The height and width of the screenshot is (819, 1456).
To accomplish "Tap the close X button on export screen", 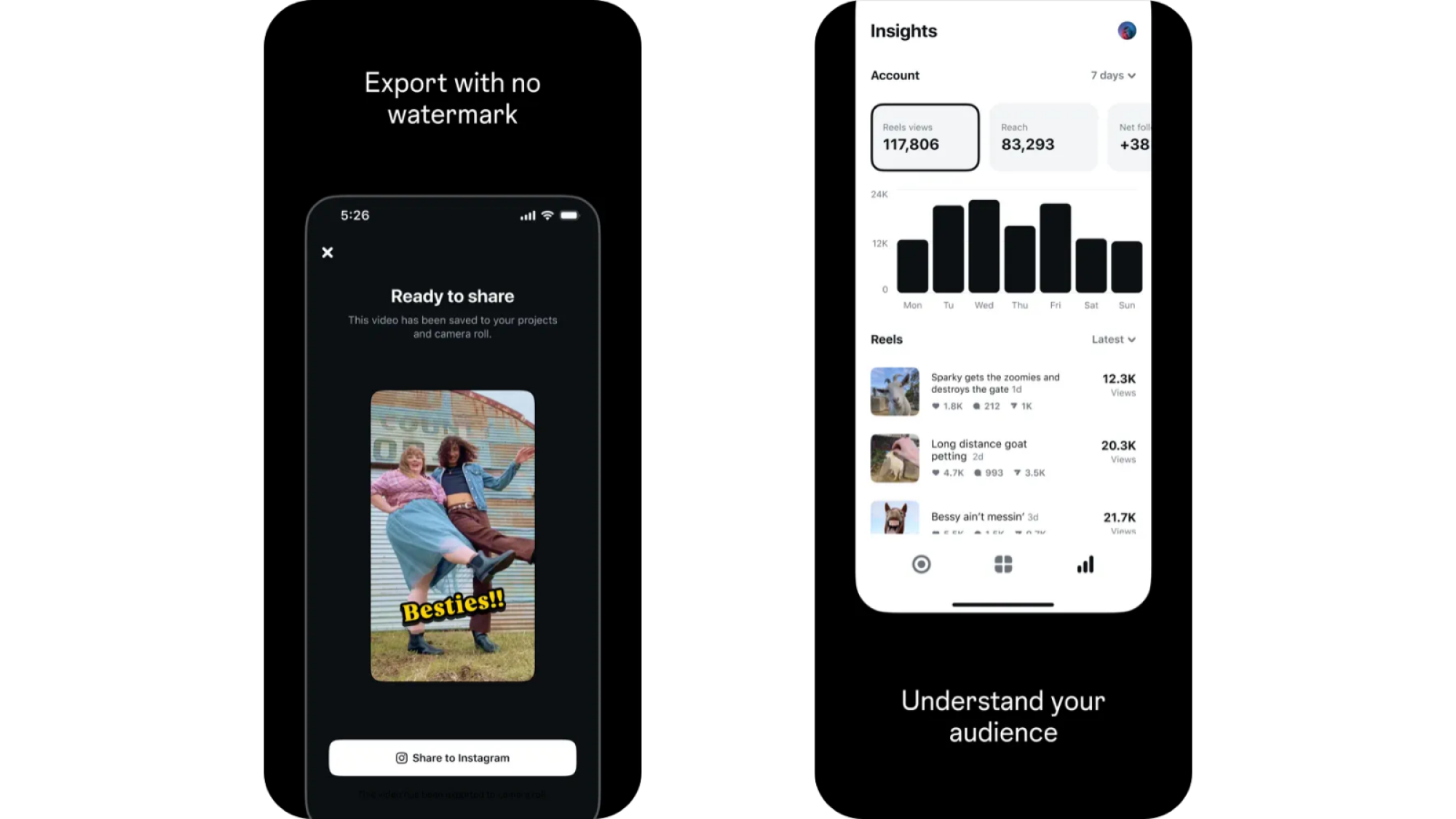I will tap(327, 252).
